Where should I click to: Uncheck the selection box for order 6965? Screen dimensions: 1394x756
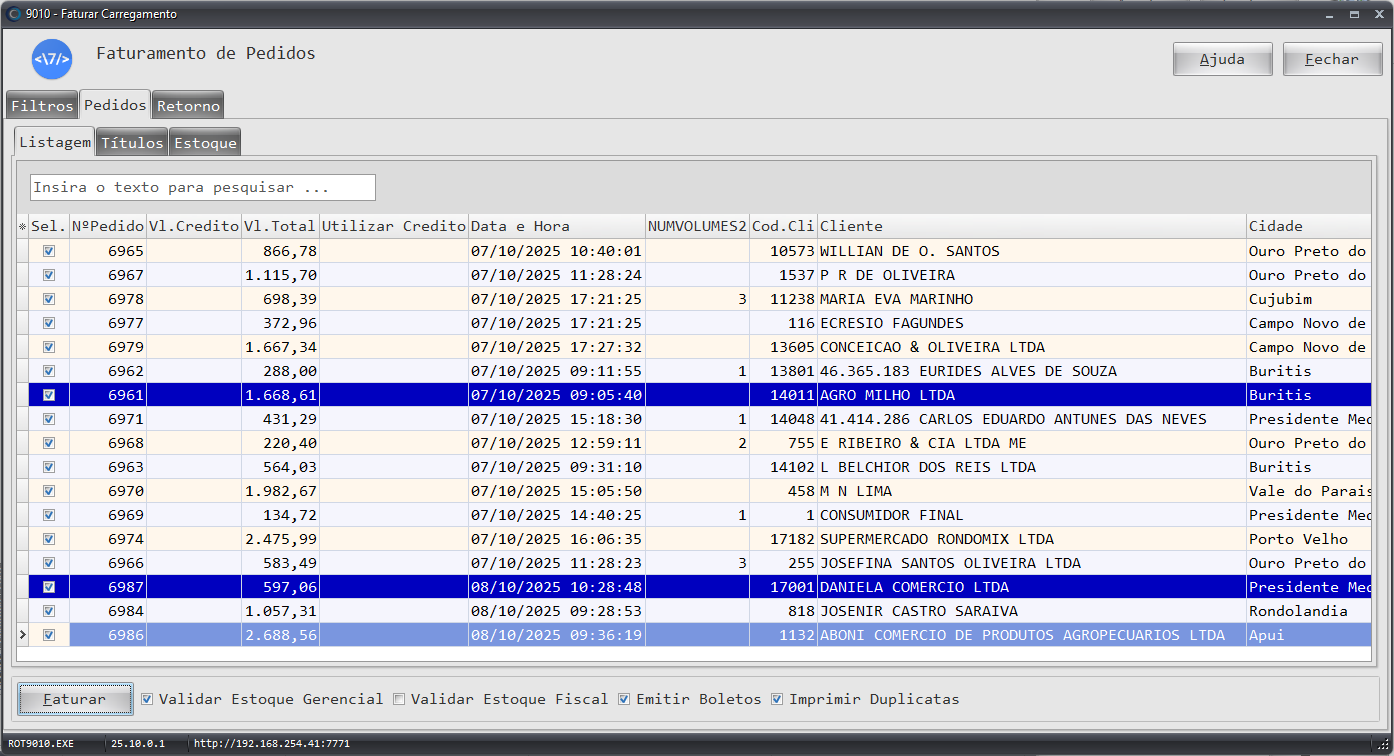pos(49,251)
